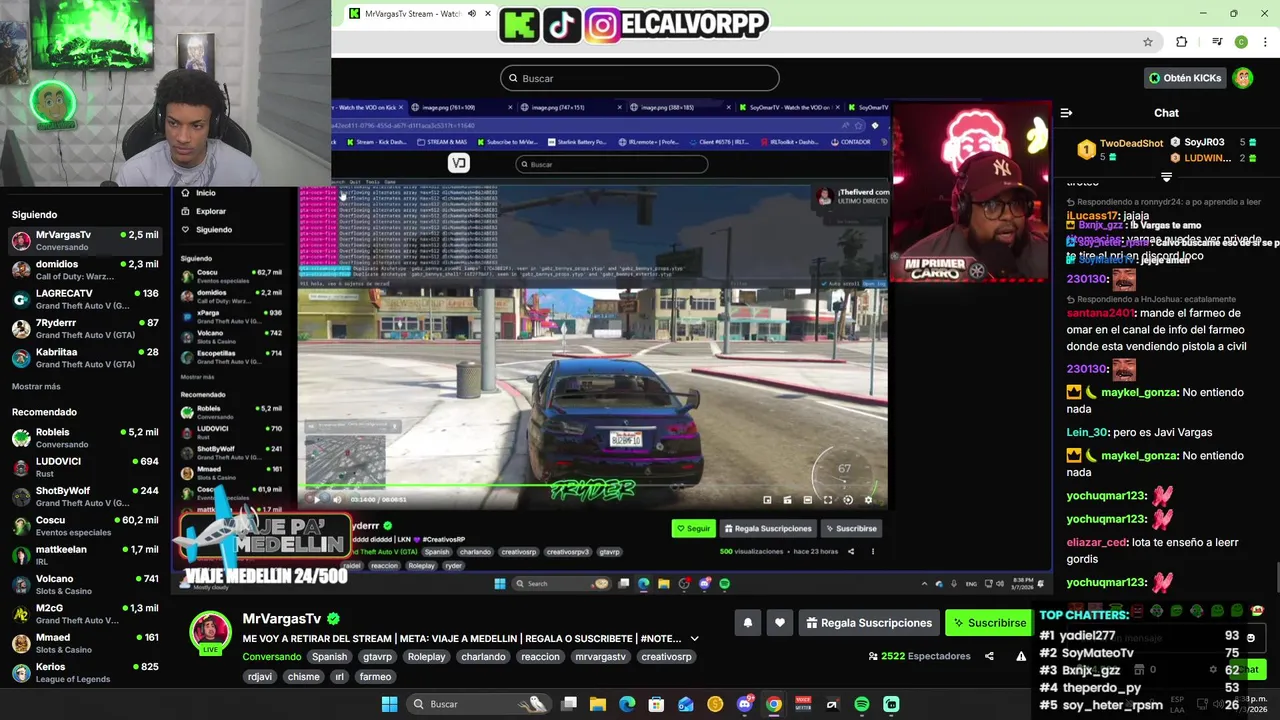Select the charlando tag
1280x720 pixels.
[483, 657]
